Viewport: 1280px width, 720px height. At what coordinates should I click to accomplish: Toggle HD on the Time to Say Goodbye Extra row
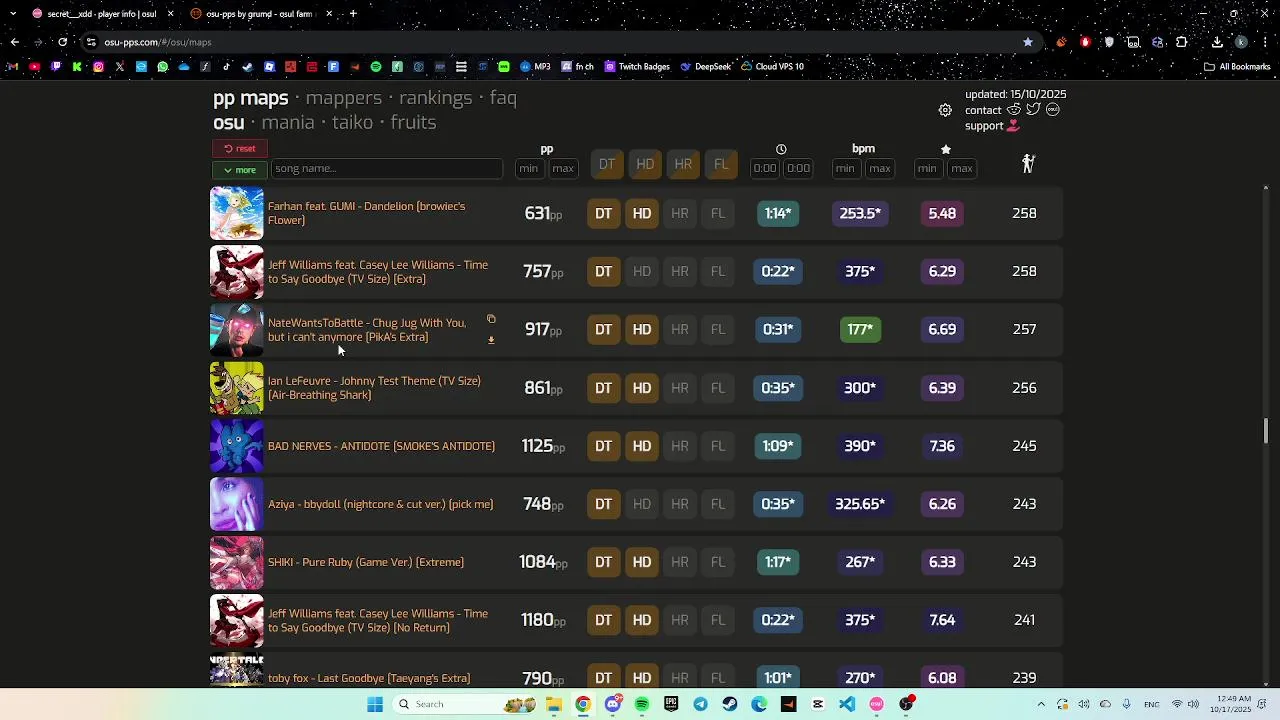pyautogui.click(x=642, y=271)
